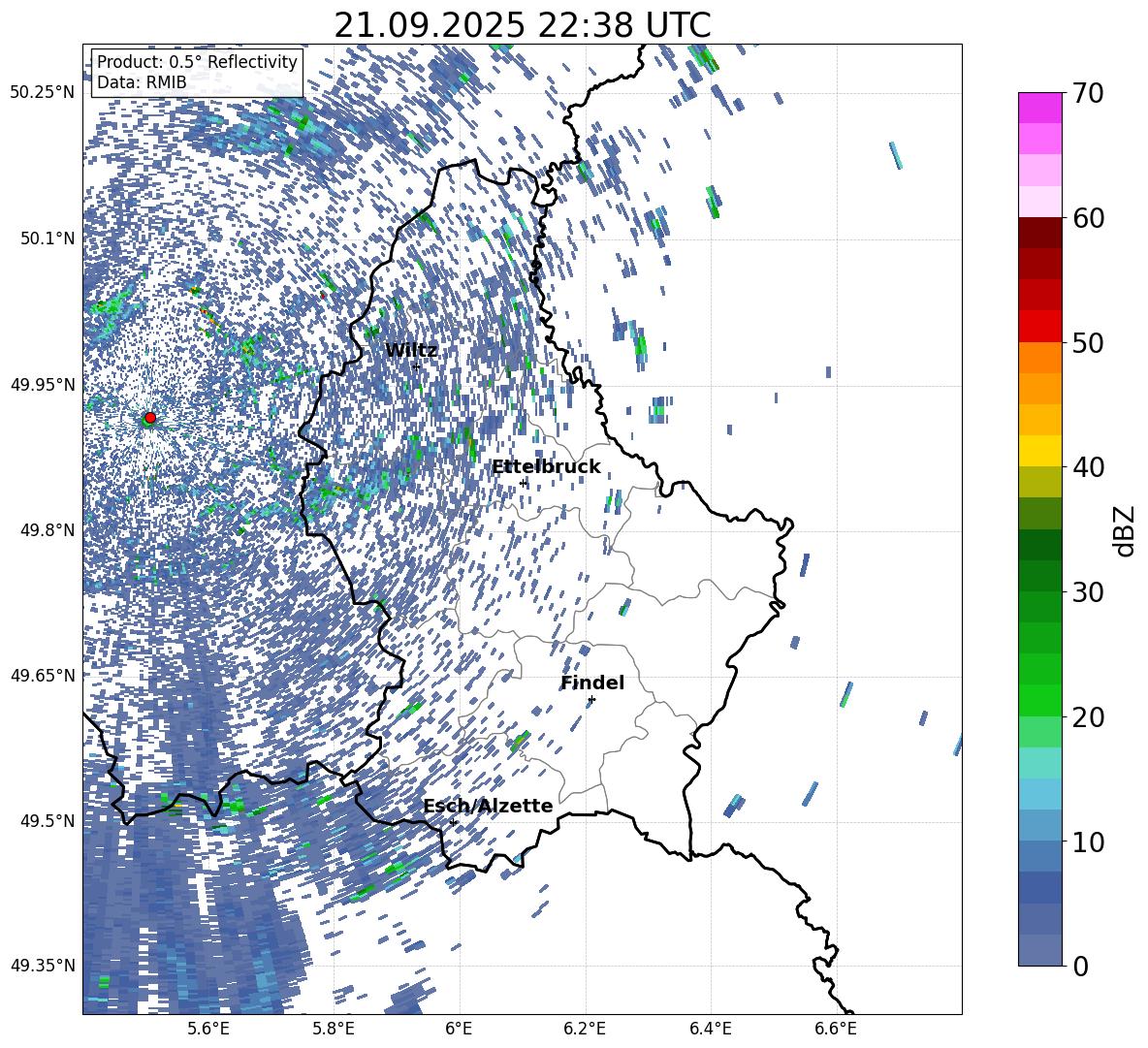This screenshot has width=1148, height=1048.
Task: Click the 70 value on the colorbar
Action: (1088, 93)
